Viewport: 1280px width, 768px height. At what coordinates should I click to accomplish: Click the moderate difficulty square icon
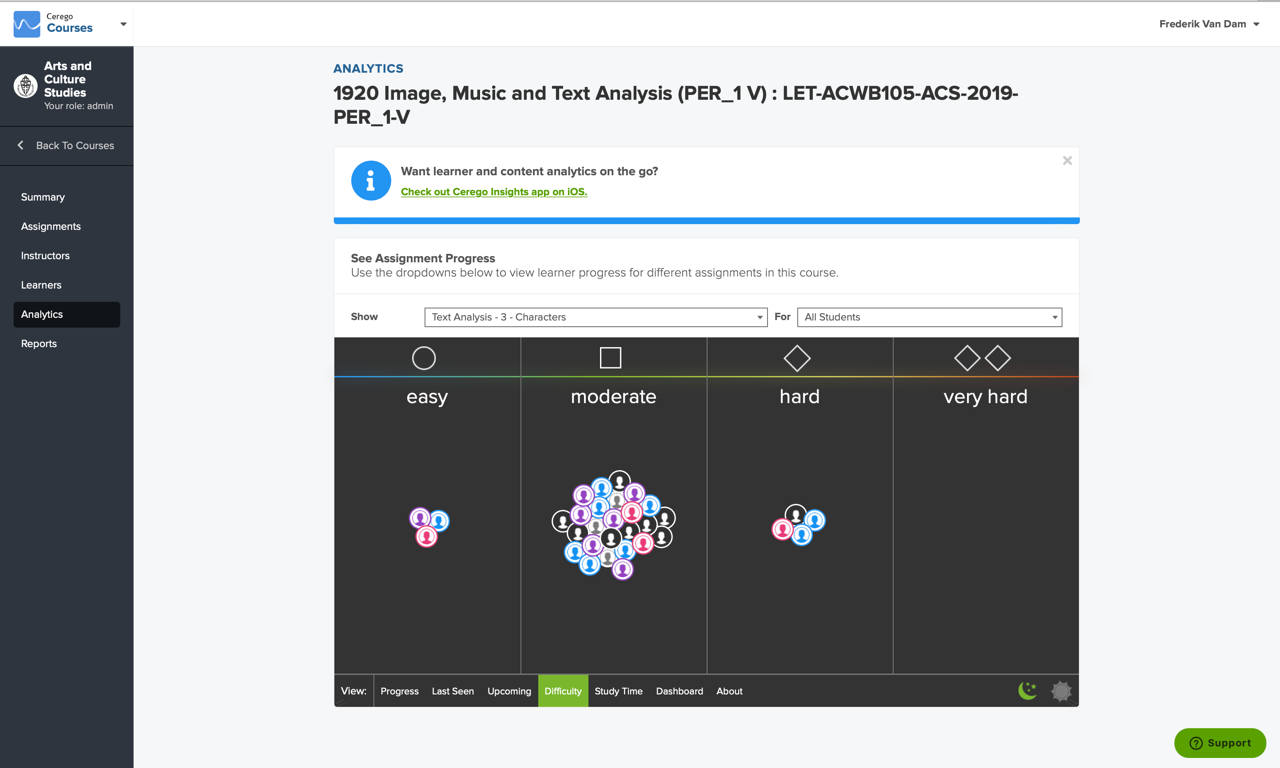tap(610, 358)
